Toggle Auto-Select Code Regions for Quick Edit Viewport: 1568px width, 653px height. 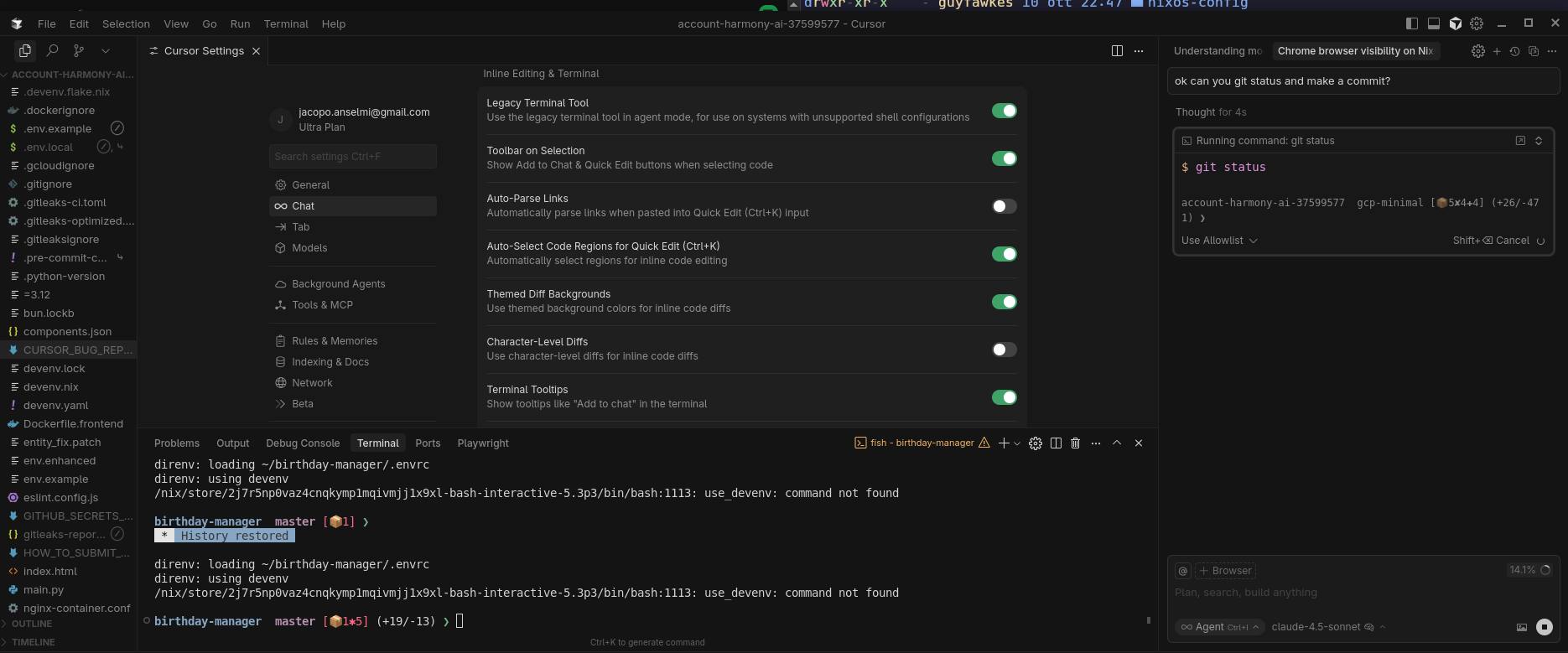point(1005,254)
